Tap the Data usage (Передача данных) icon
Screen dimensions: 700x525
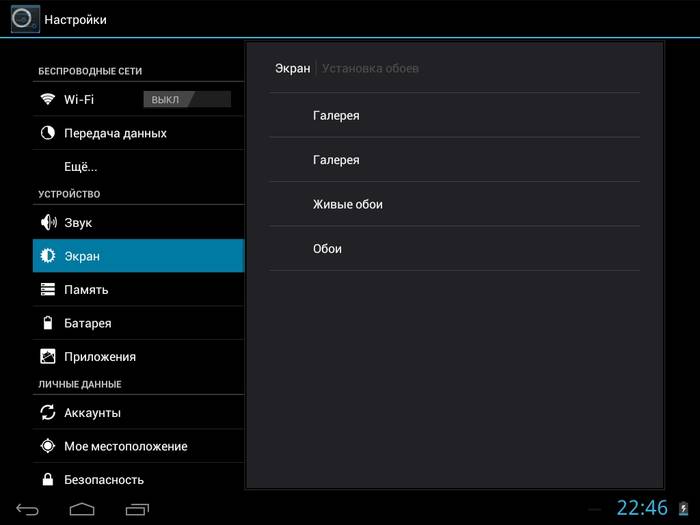coord(47,133)
